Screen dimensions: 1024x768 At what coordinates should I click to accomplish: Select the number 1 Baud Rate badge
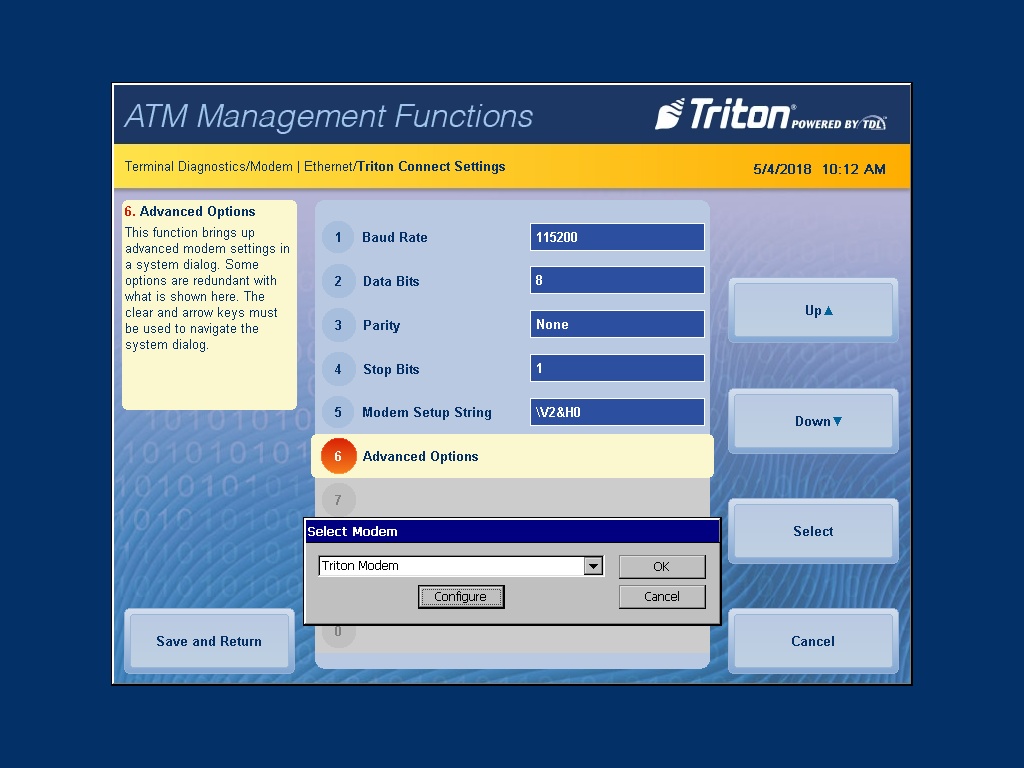tap(338, 237)
